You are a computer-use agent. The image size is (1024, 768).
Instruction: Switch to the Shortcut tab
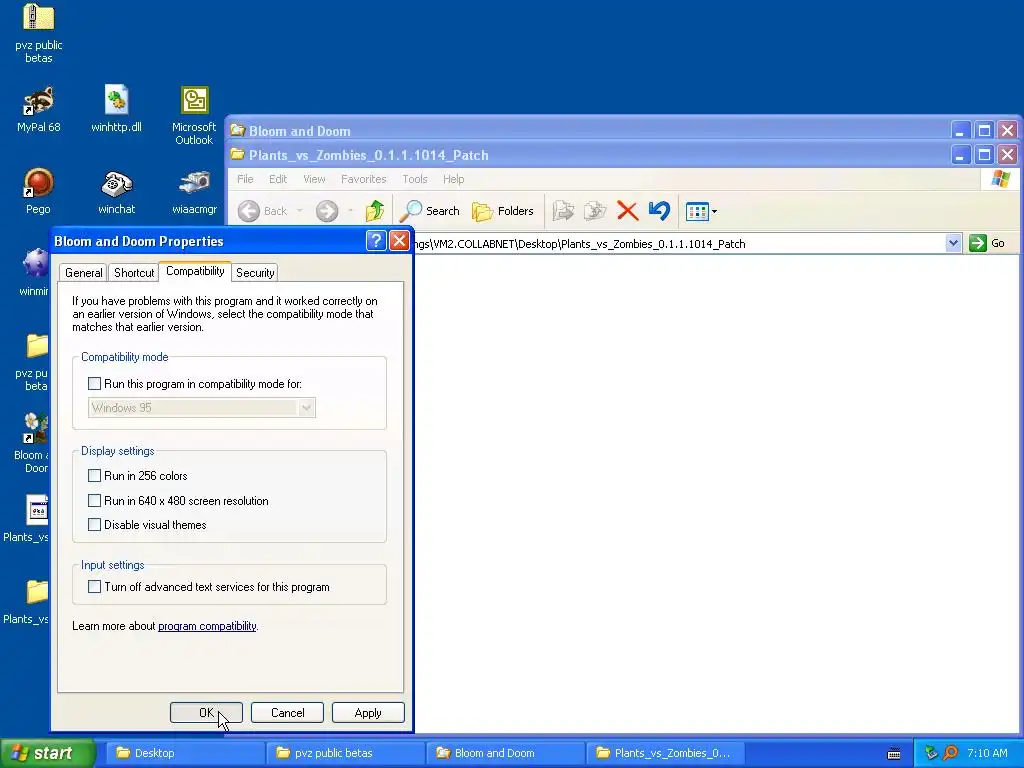click(134, 272)
